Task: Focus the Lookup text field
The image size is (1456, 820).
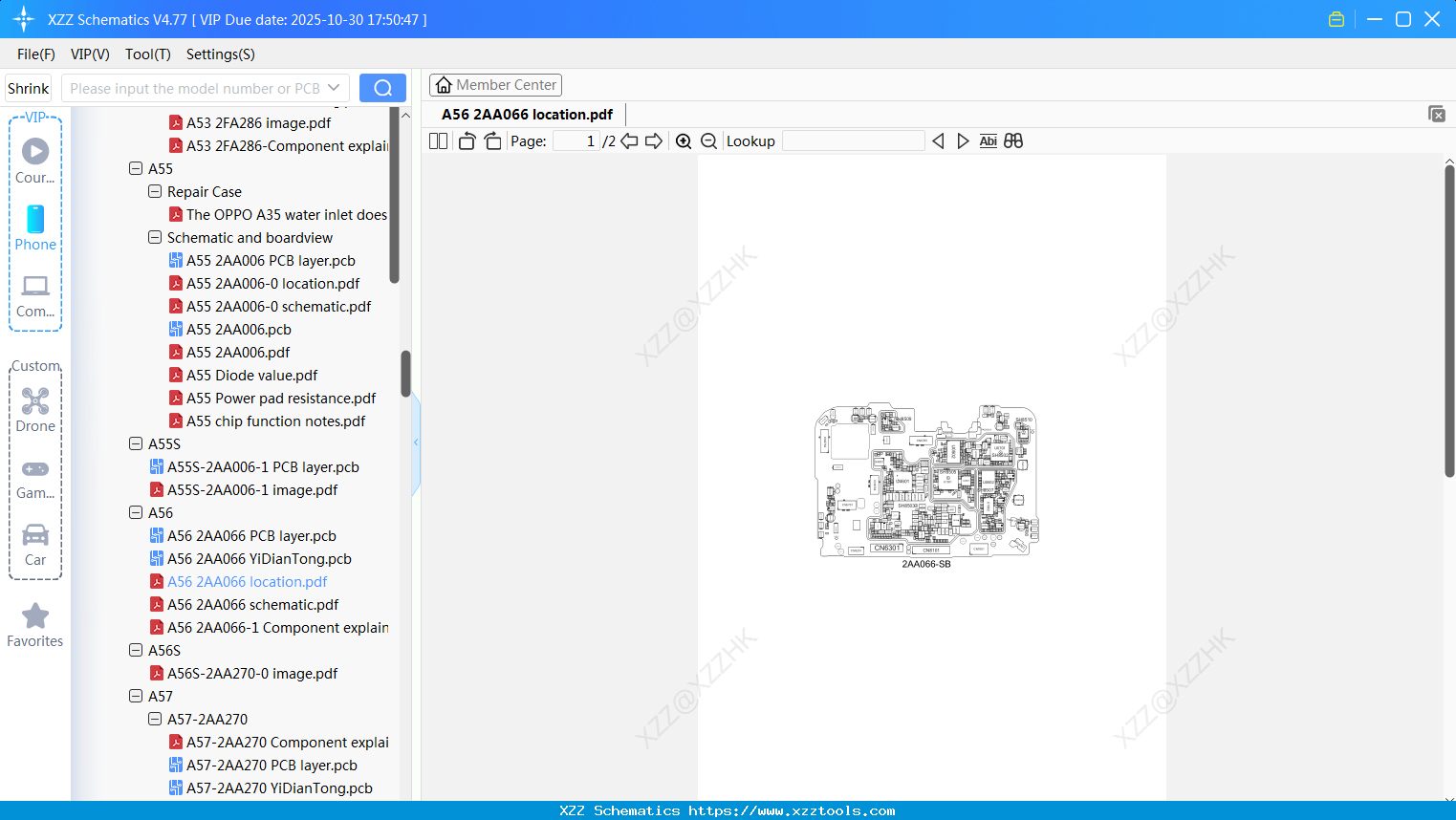Action: point(853,140)
